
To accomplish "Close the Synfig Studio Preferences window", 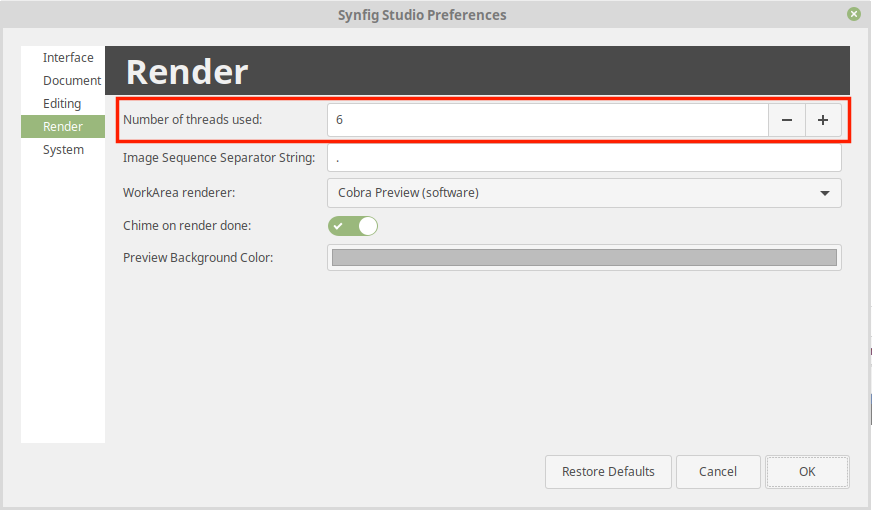I will coord(854,14).
